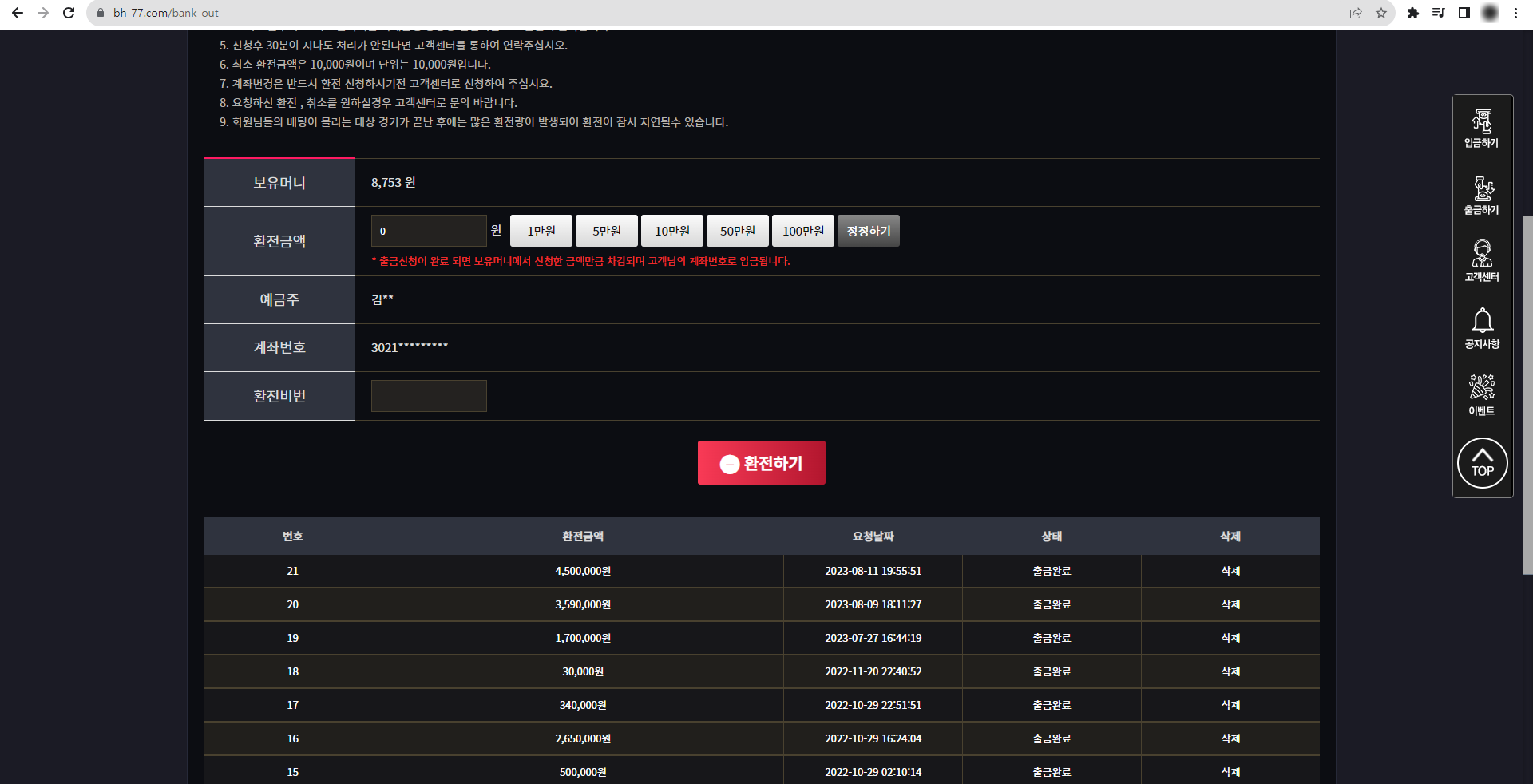Delete row 19 using its 삭제 link
1533x784 pixels.
pyautogui.click(x=1230, y=638)
